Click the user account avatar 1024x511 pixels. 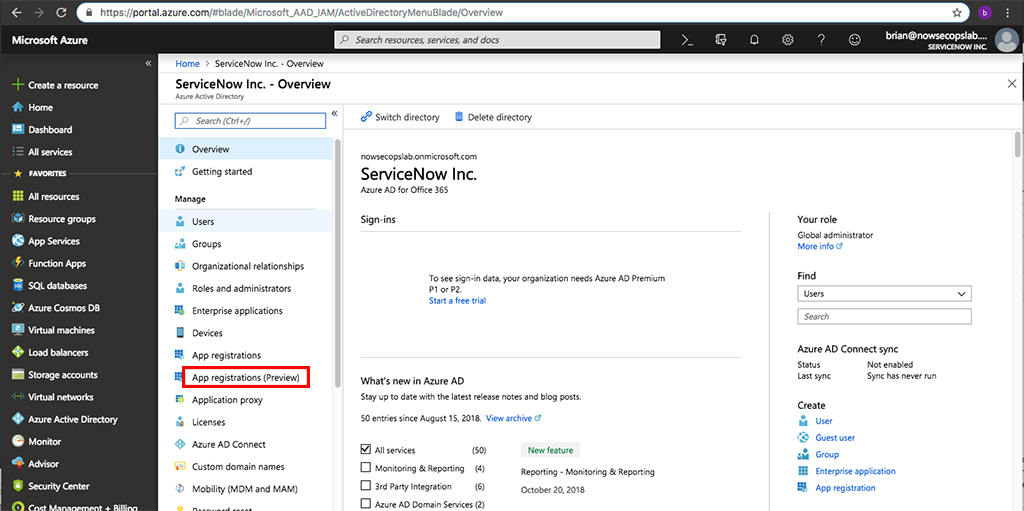coord(1006,41)
